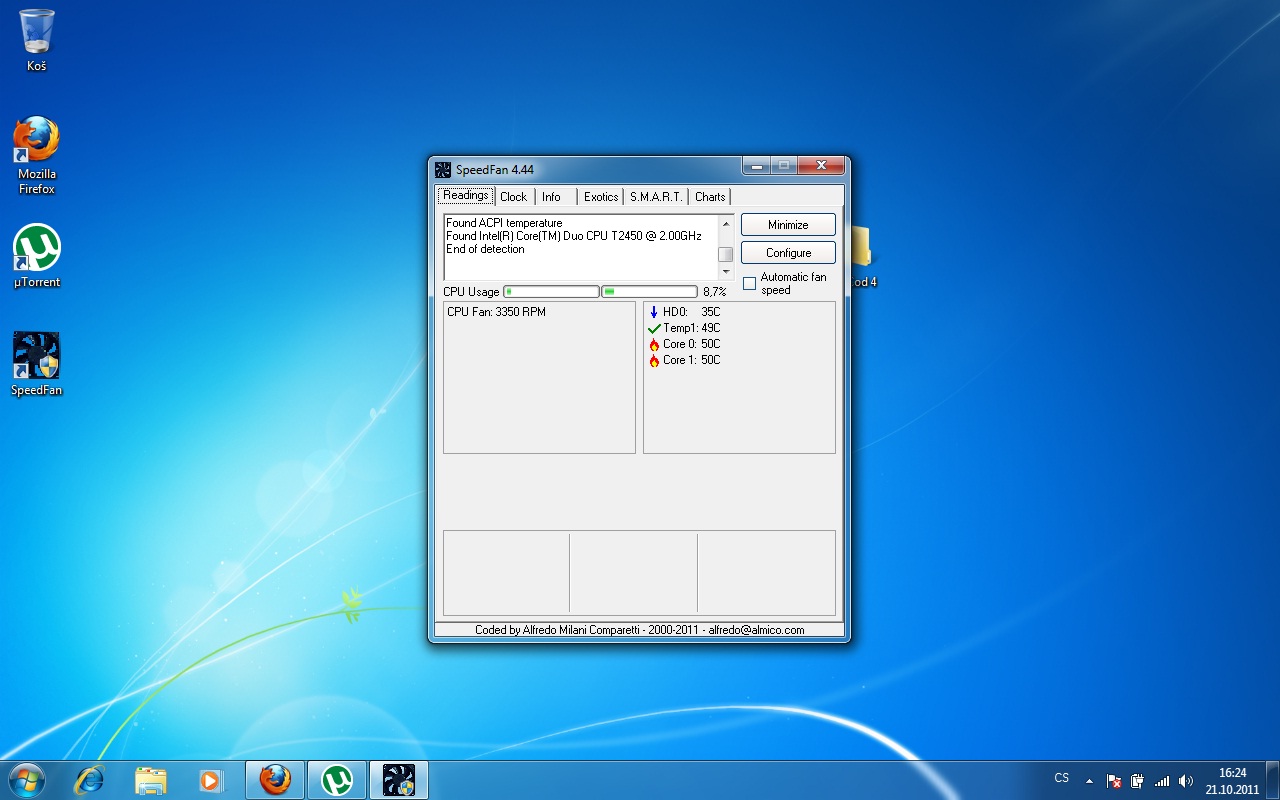Image resolution: width=1280 pixels, height=800 pixels.
Task: Click the Temp1: 49C reading
Action: point(691,328)
